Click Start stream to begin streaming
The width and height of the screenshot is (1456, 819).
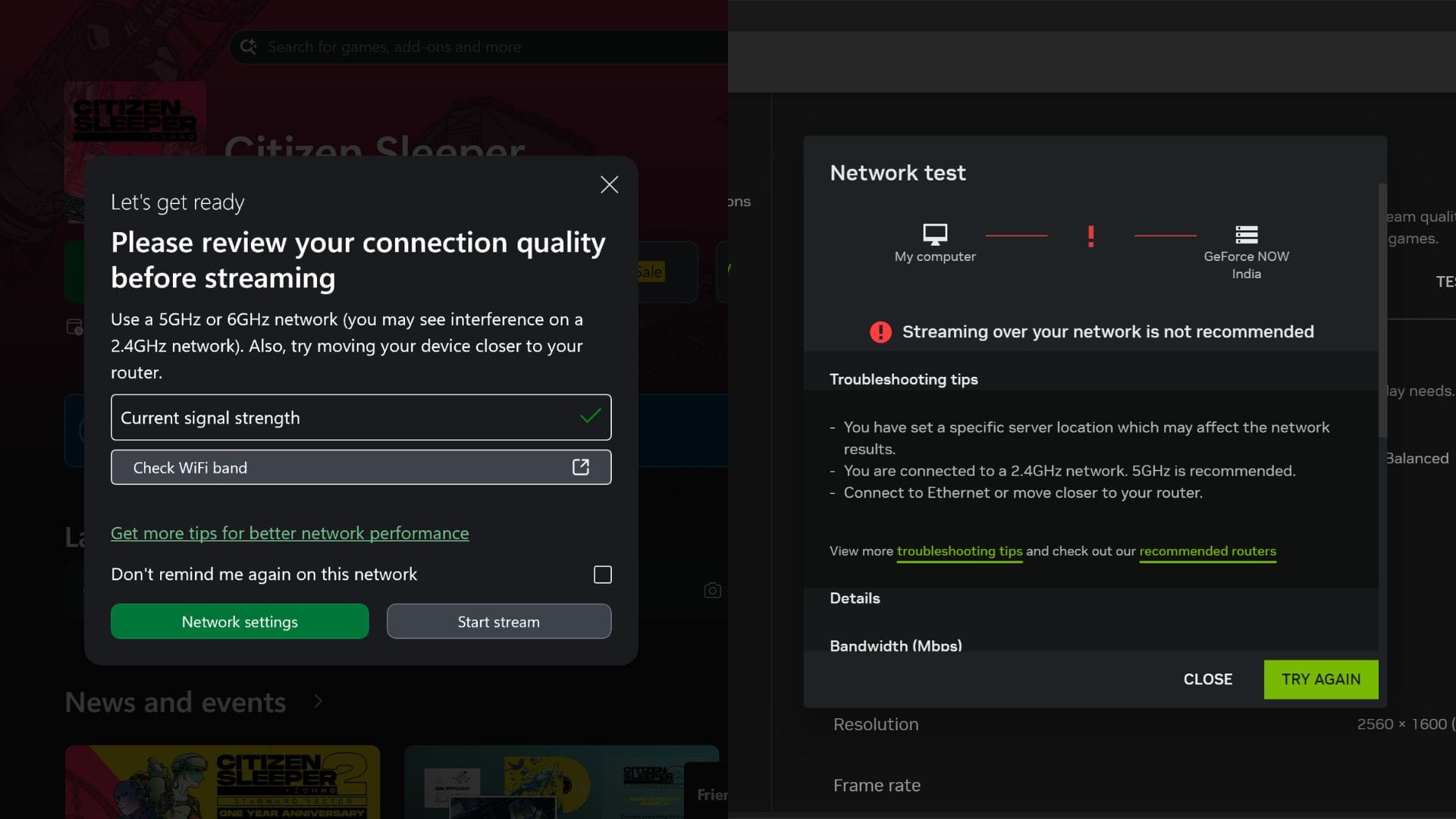coord(498,621)
